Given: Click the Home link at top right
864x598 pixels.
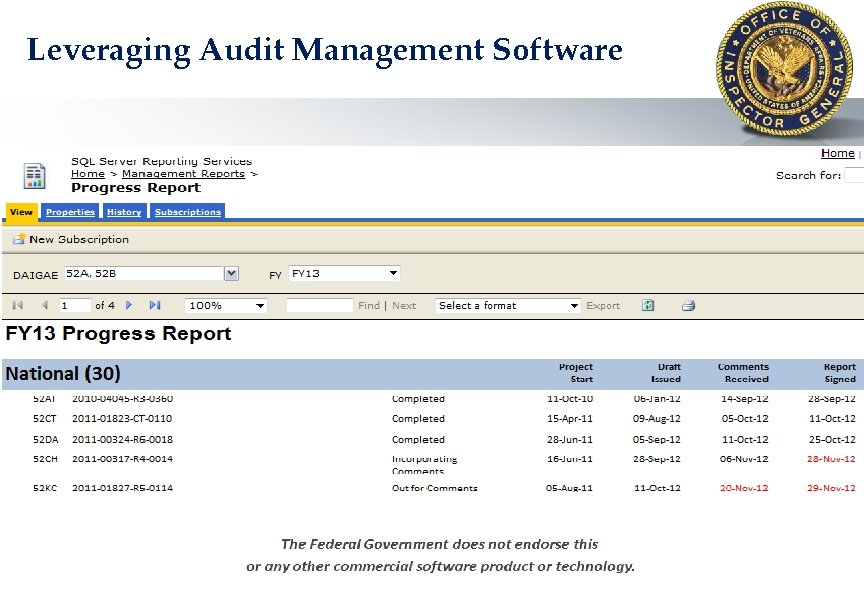Looking at the screenshot, I should 838,153.
